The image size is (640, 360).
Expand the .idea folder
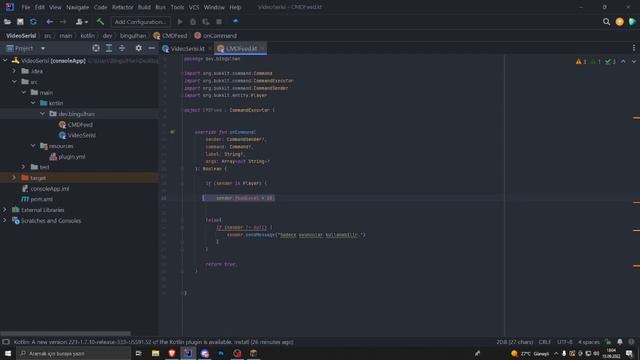(x=14, y=71)
